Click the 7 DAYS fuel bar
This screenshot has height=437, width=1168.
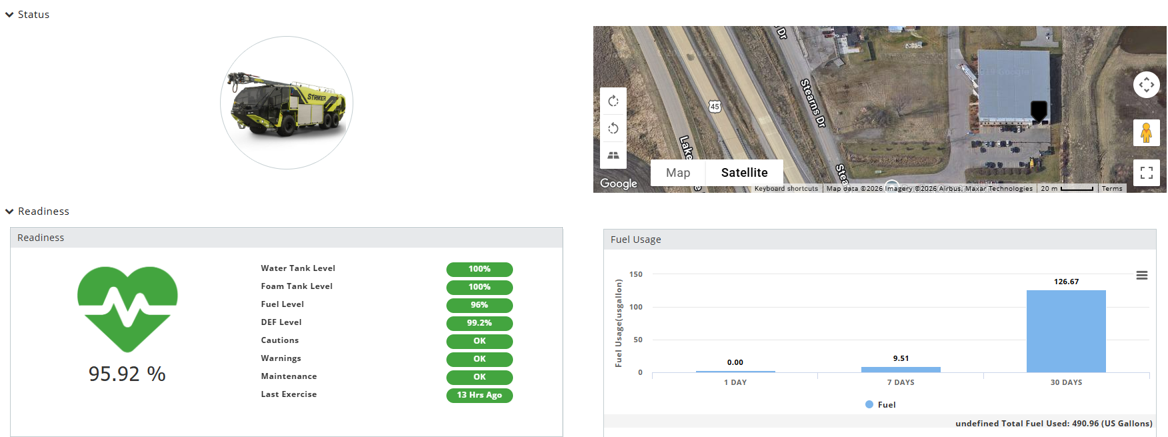(901, 369)
